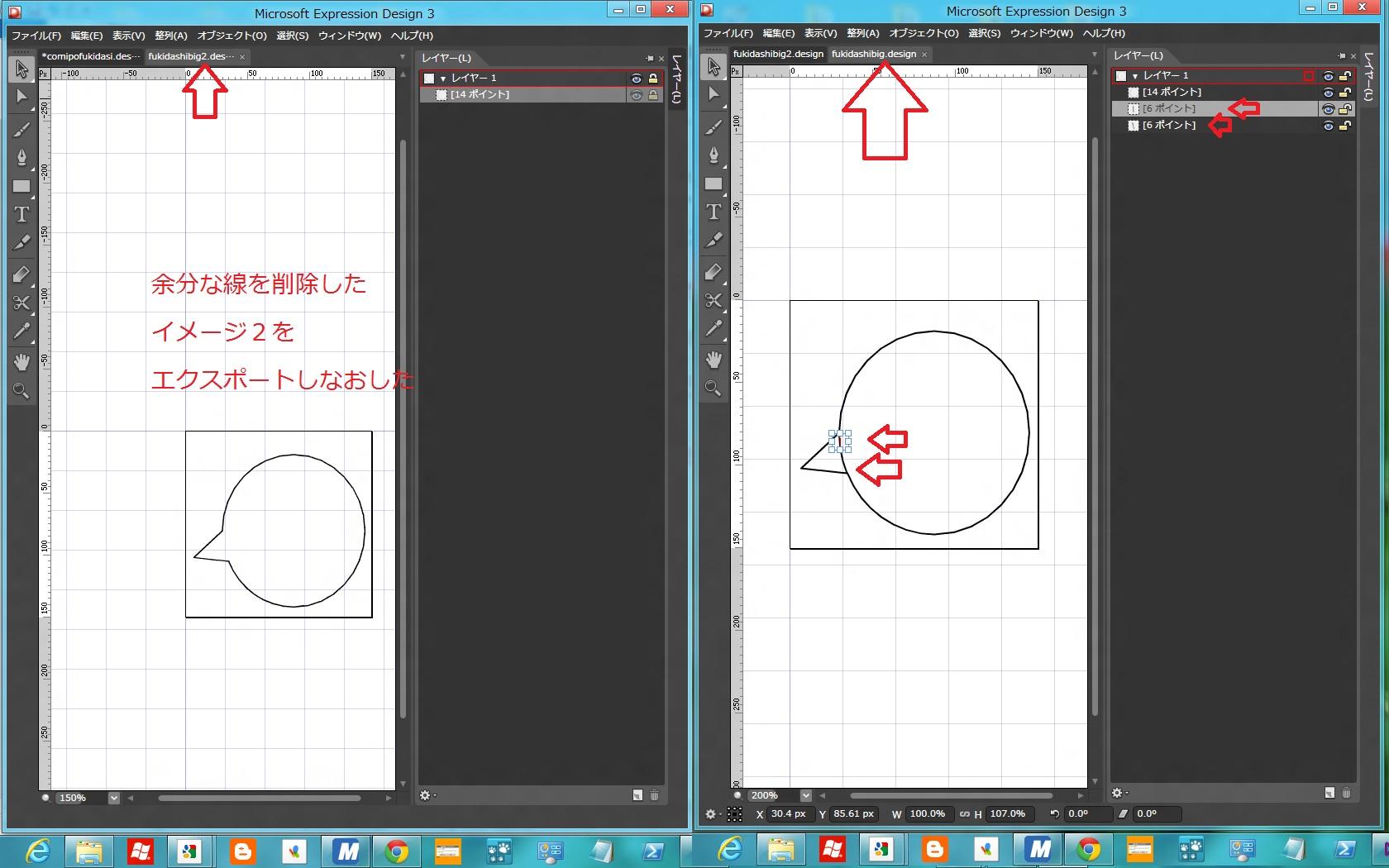Select the Pan hand tool in right window
1389x868 pixels.
tap(714, 360)
